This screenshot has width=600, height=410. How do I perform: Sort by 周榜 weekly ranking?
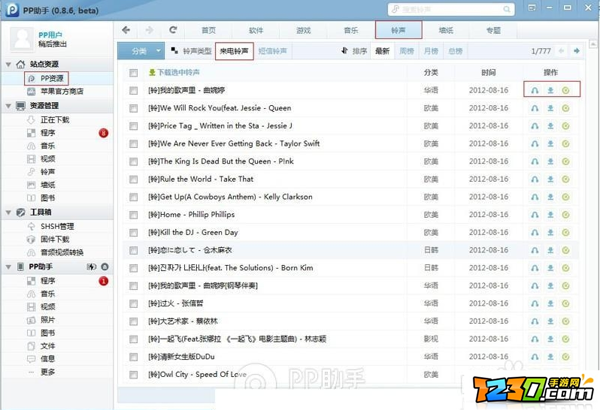406,51
